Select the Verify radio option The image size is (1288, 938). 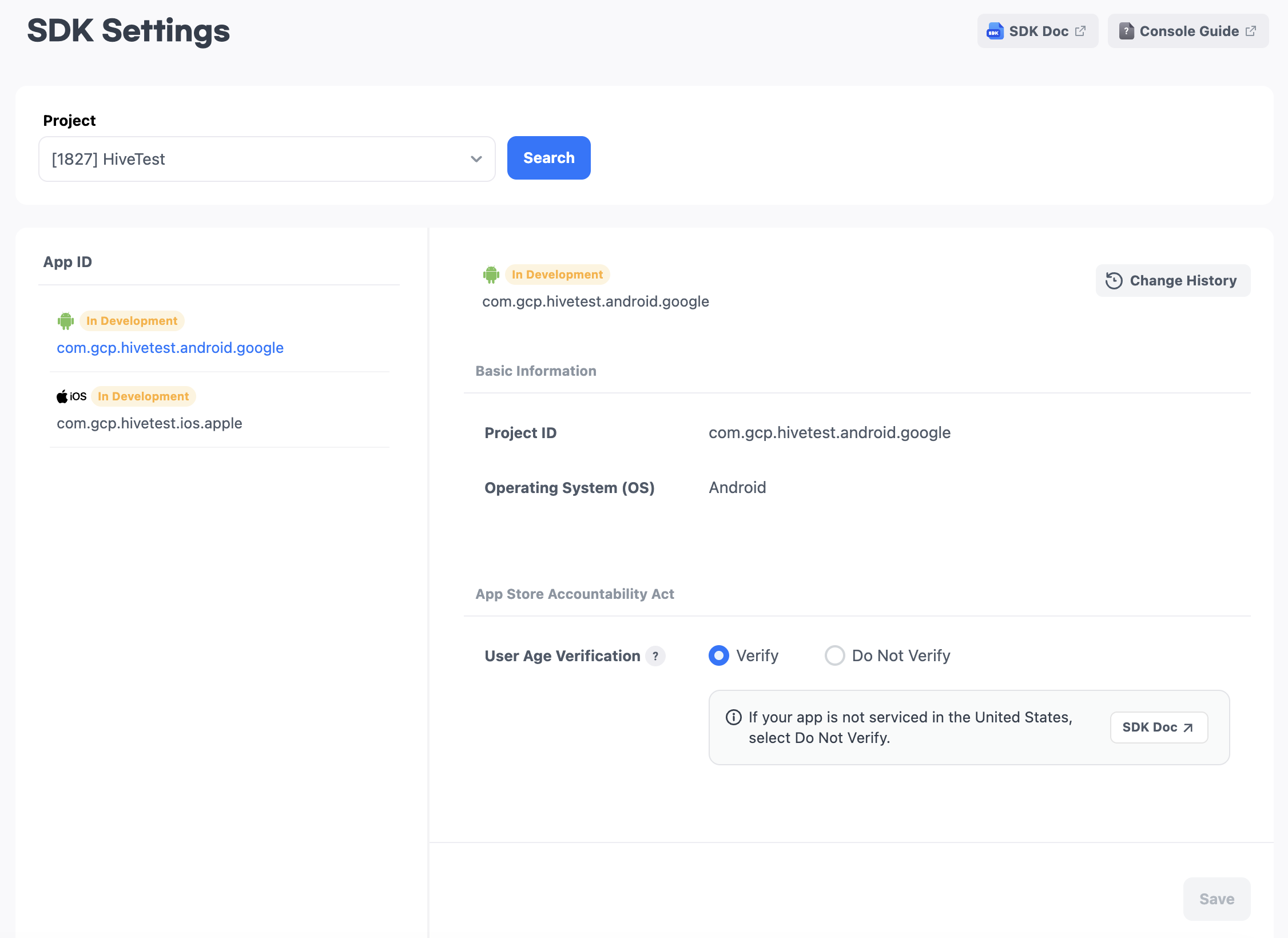pos(719,655)
